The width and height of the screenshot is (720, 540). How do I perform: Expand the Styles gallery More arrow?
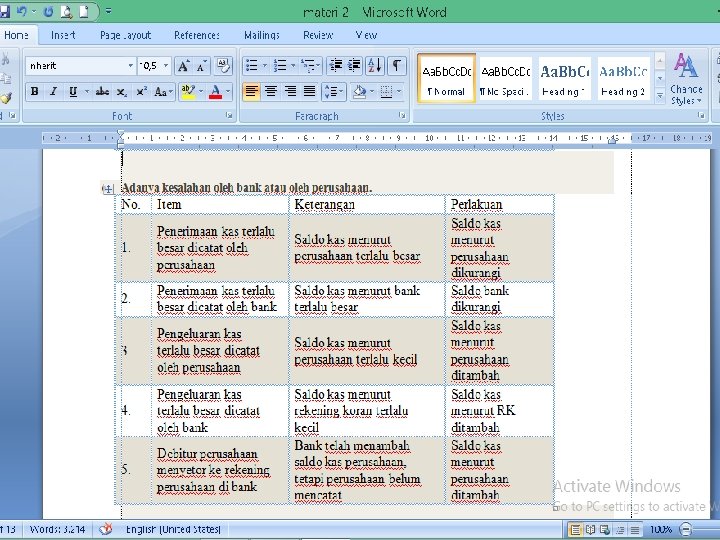660,95
